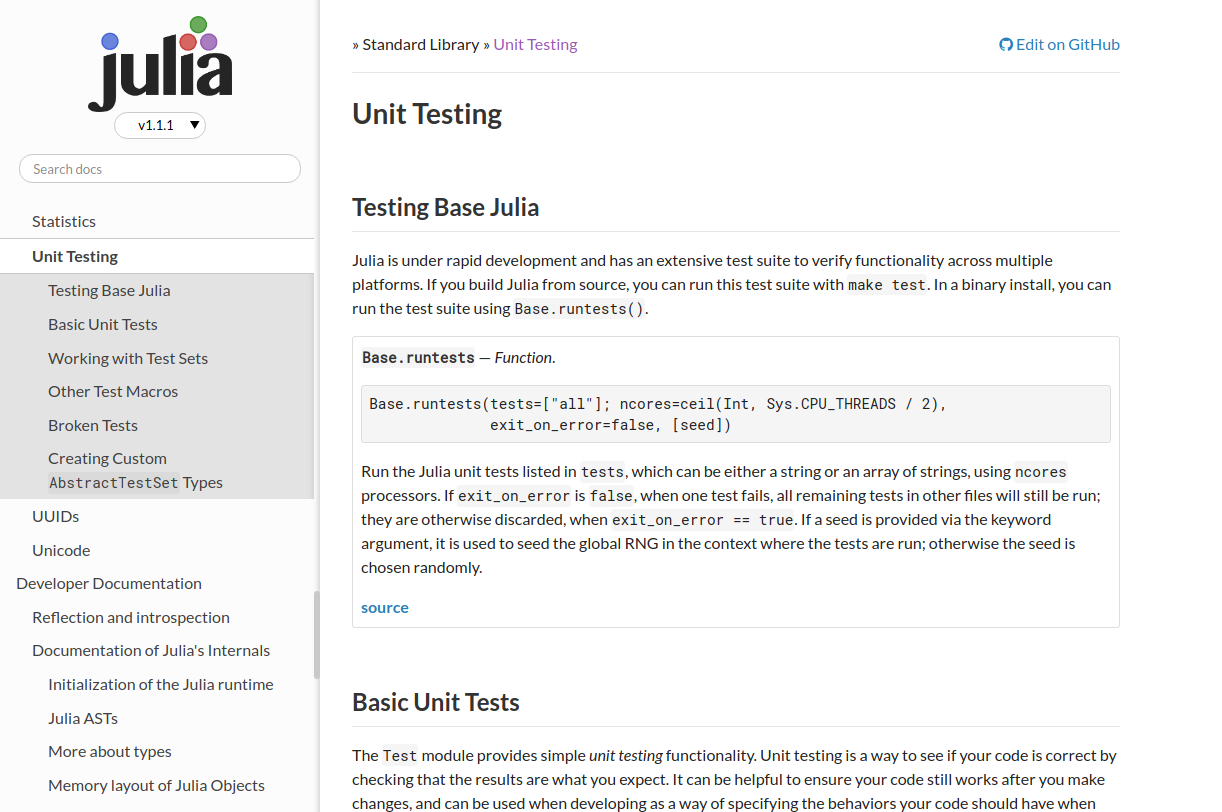Open More about types page
The image size is (1222, 812).
[x=110, y=751]
